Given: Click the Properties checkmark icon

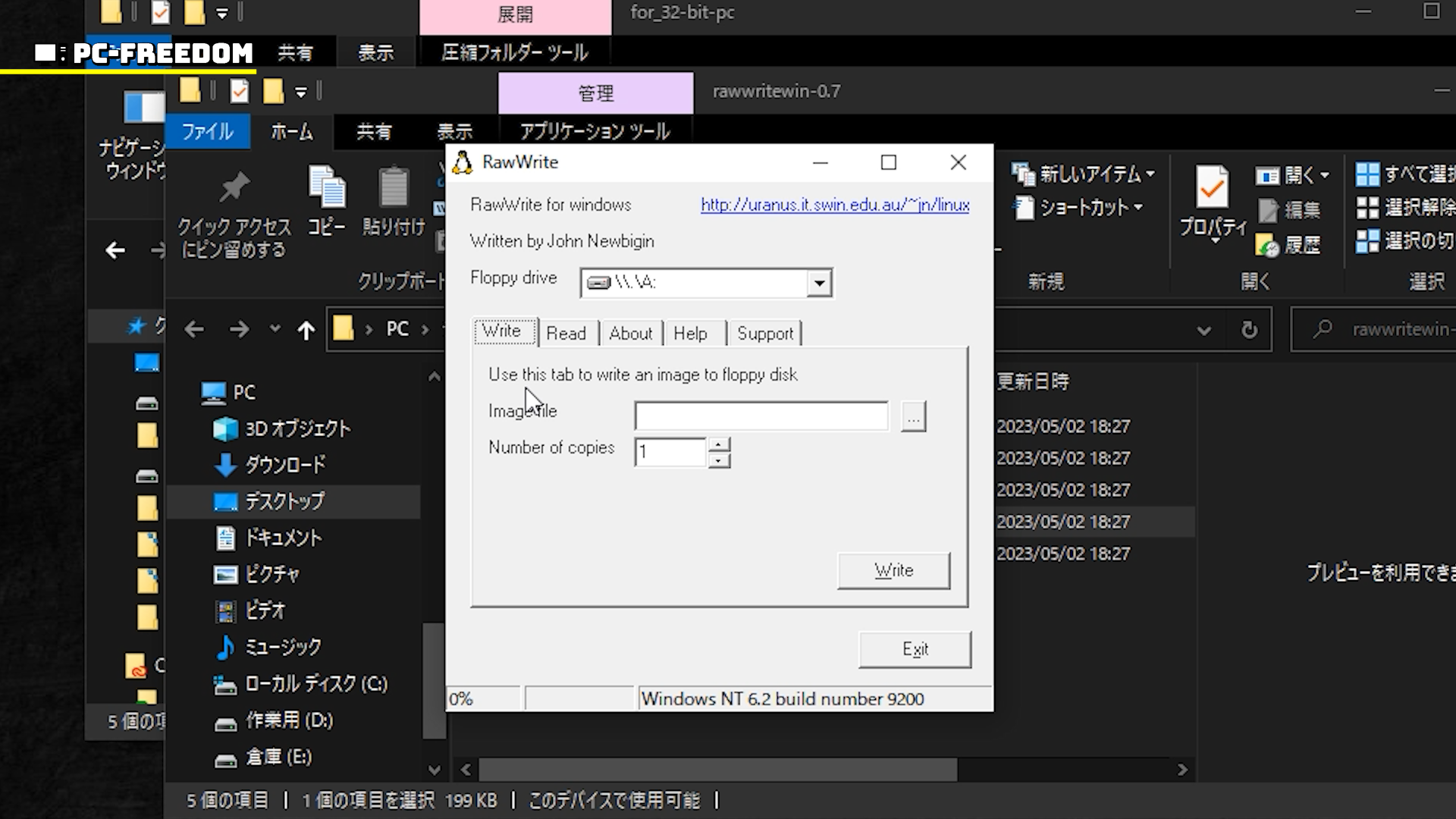Looking at the screenshot, I should tap(1212, 187).
